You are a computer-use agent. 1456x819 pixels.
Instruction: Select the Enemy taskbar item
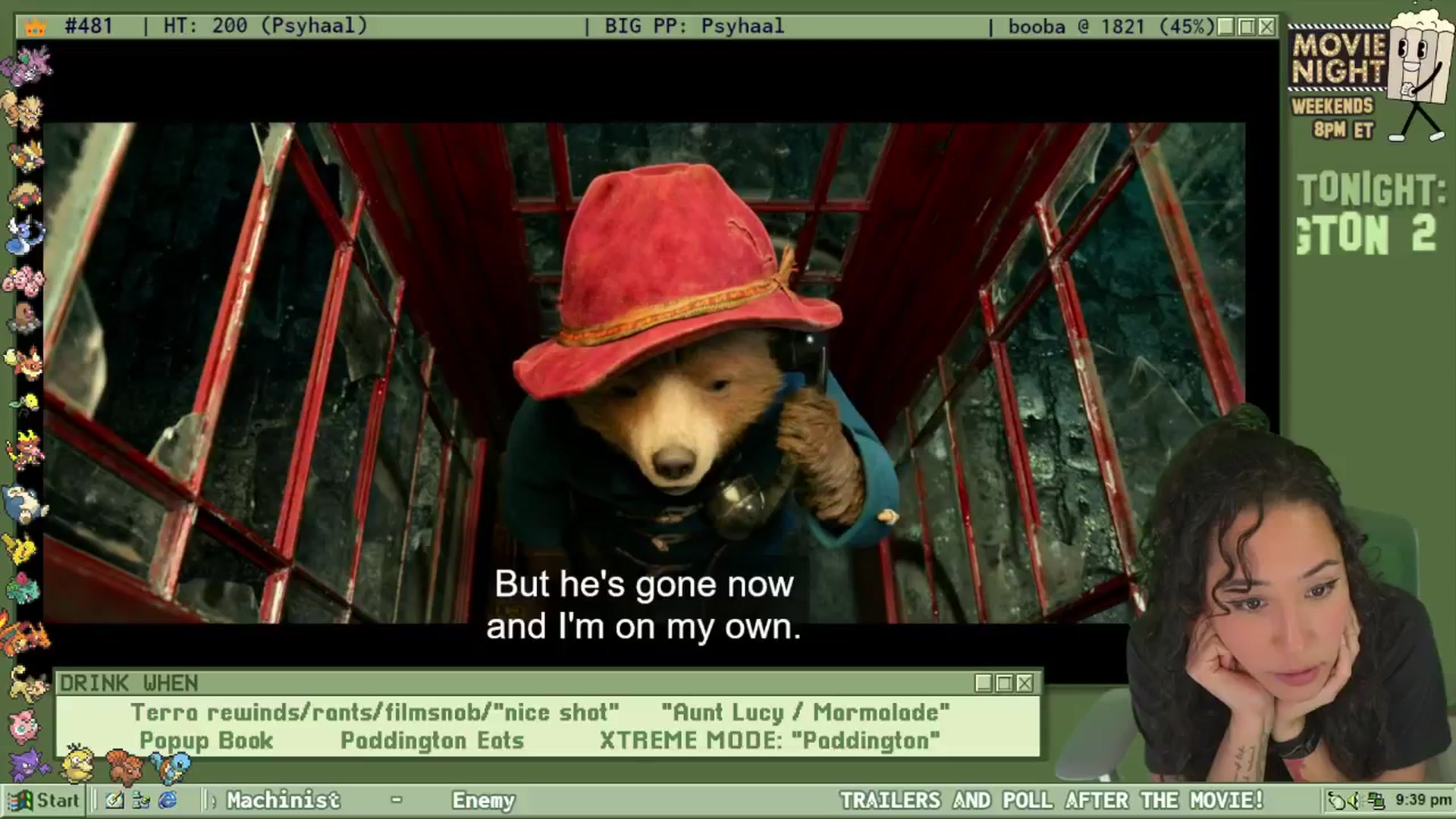pyautogui.click(x=483, y=800)
